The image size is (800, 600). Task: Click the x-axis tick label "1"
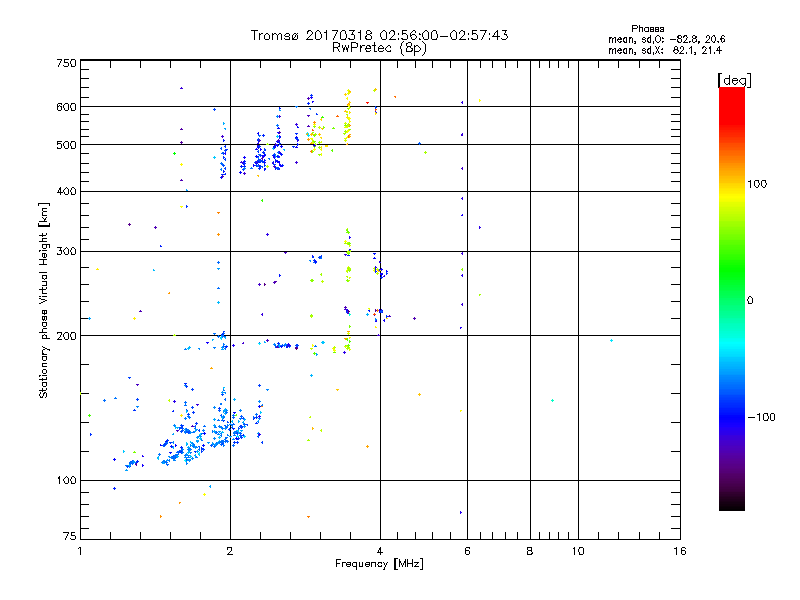(80, 551)
